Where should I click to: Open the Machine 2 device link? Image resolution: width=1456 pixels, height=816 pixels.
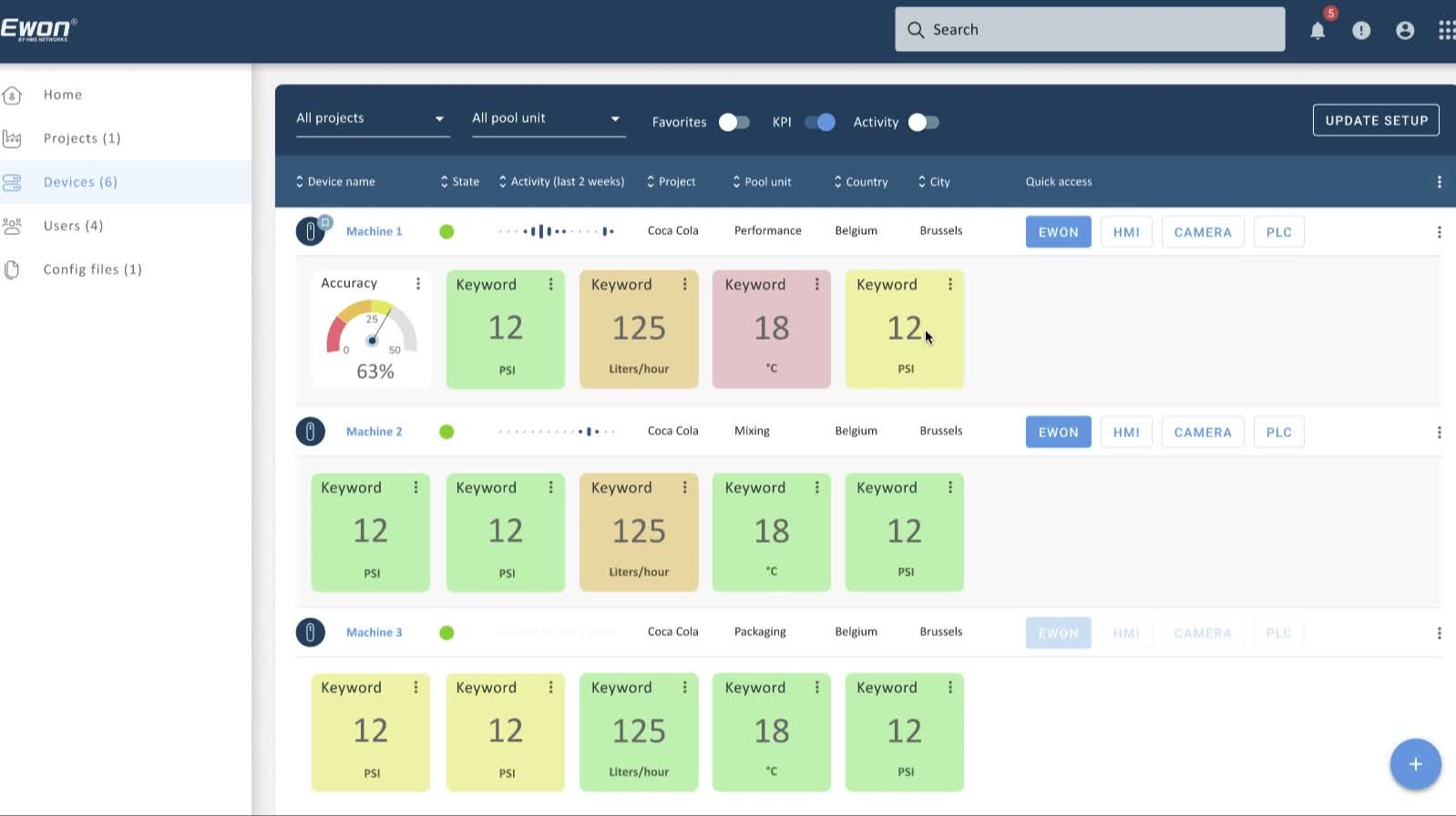(x=374, y=432)
